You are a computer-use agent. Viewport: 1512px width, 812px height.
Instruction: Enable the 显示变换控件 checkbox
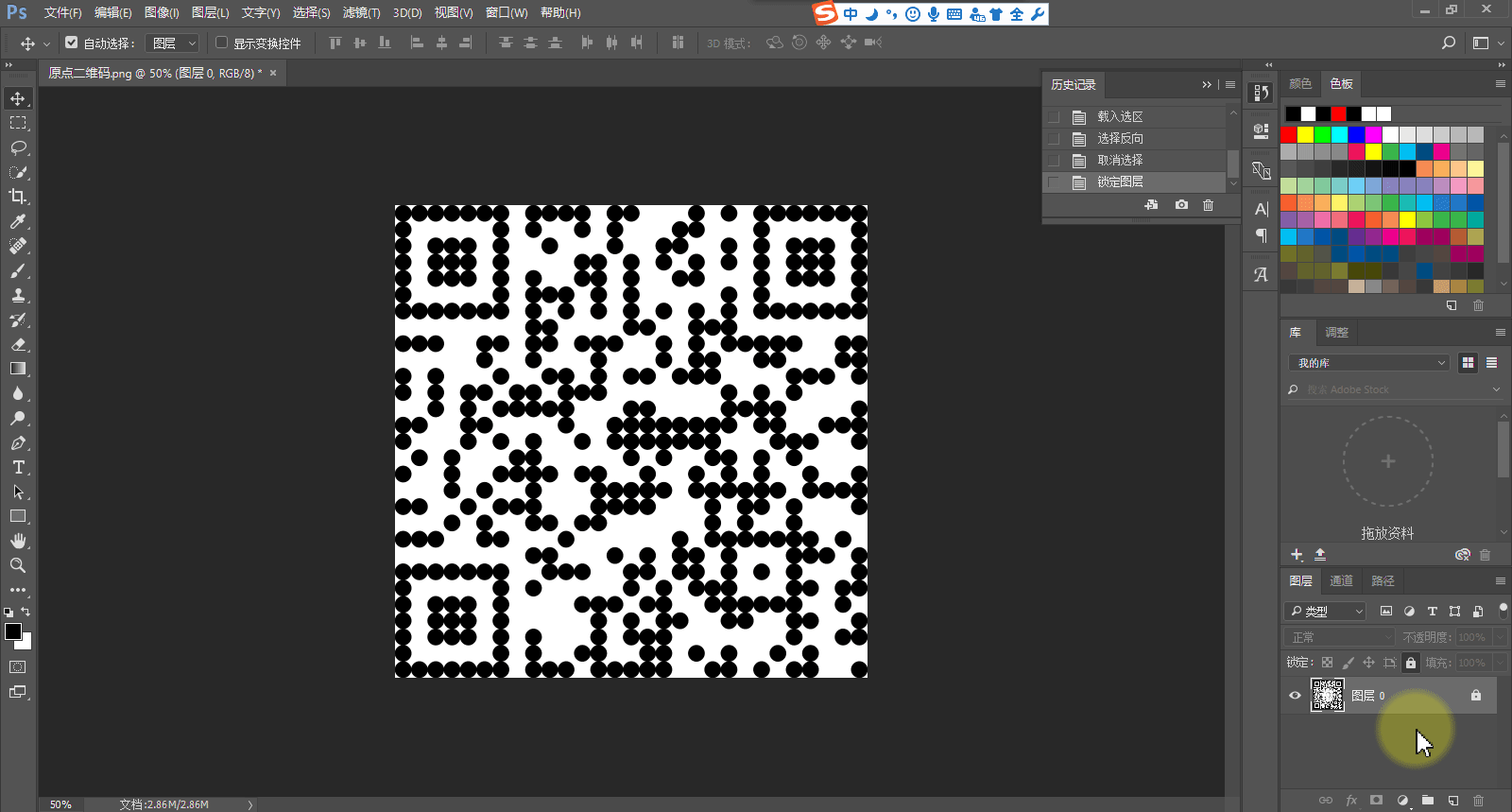[x=222, y=43]
